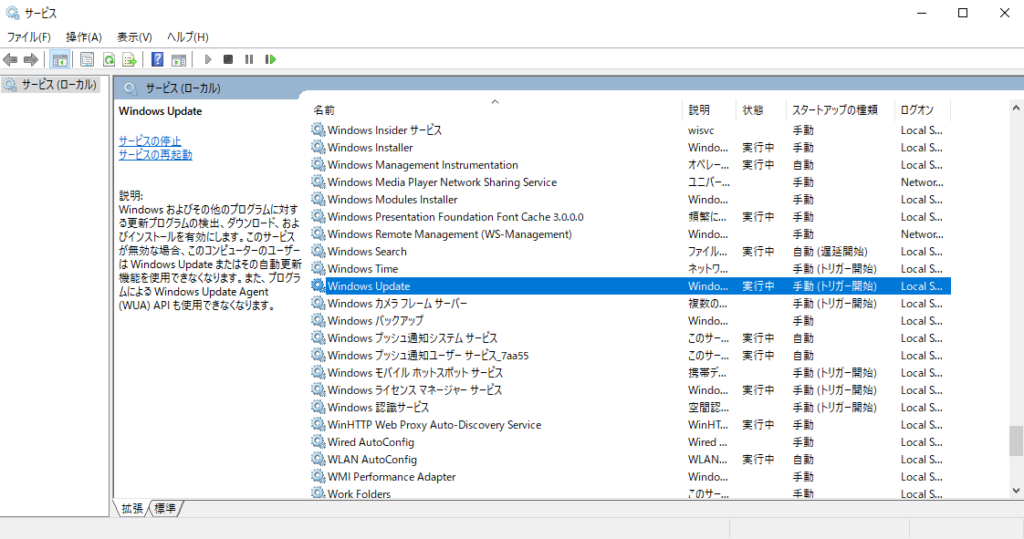Click the gear icon beside Windows バックアップ
This screenshot has height=539, width=1024.
(x=318, y=320)
